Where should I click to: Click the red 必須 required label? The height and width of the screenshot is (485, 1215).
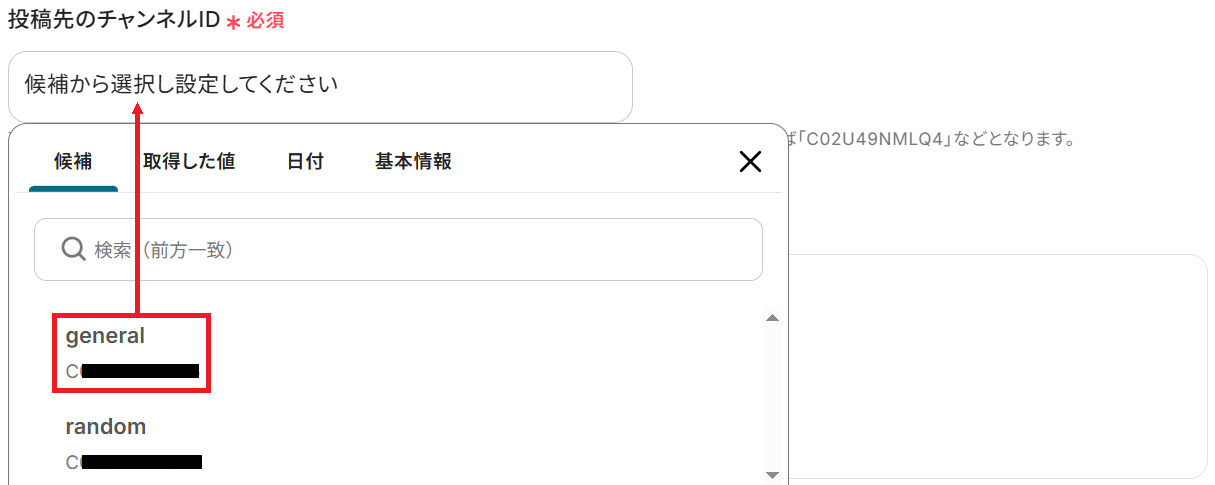point(265,21)
